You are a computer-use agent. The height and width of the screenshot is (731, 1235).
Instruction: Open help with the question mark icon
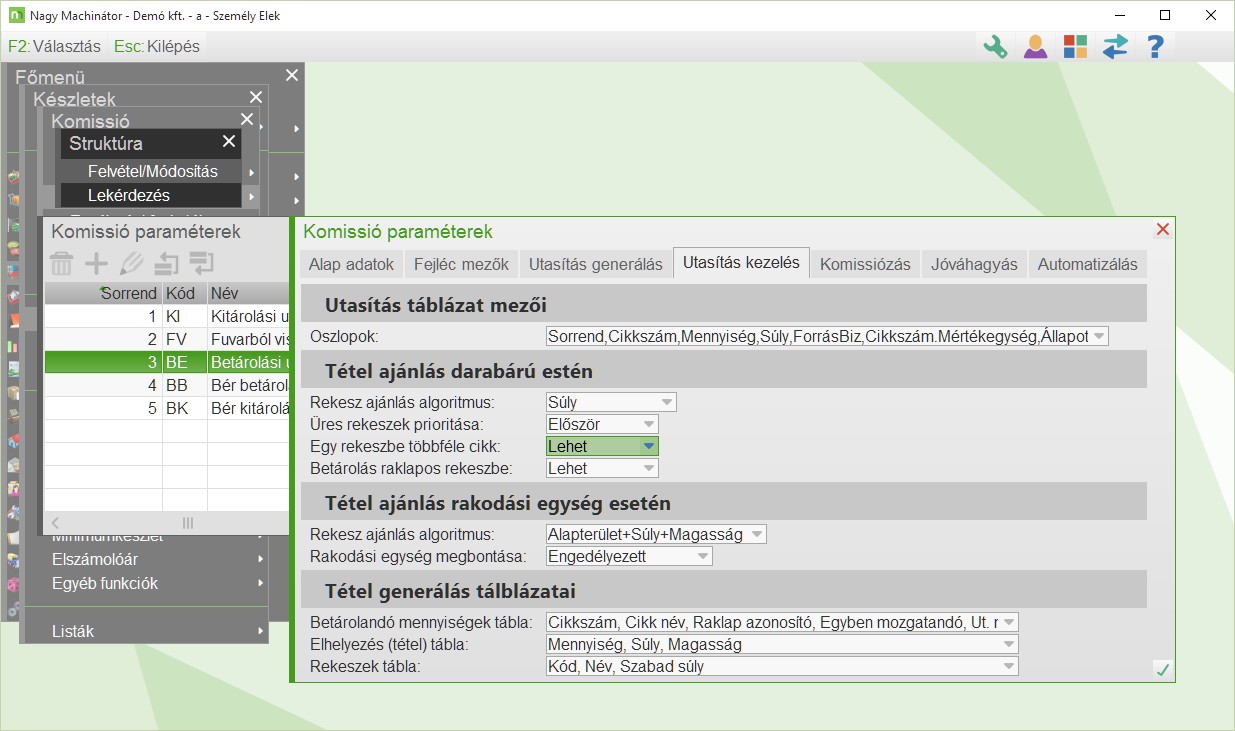(x=1155, y=46)
